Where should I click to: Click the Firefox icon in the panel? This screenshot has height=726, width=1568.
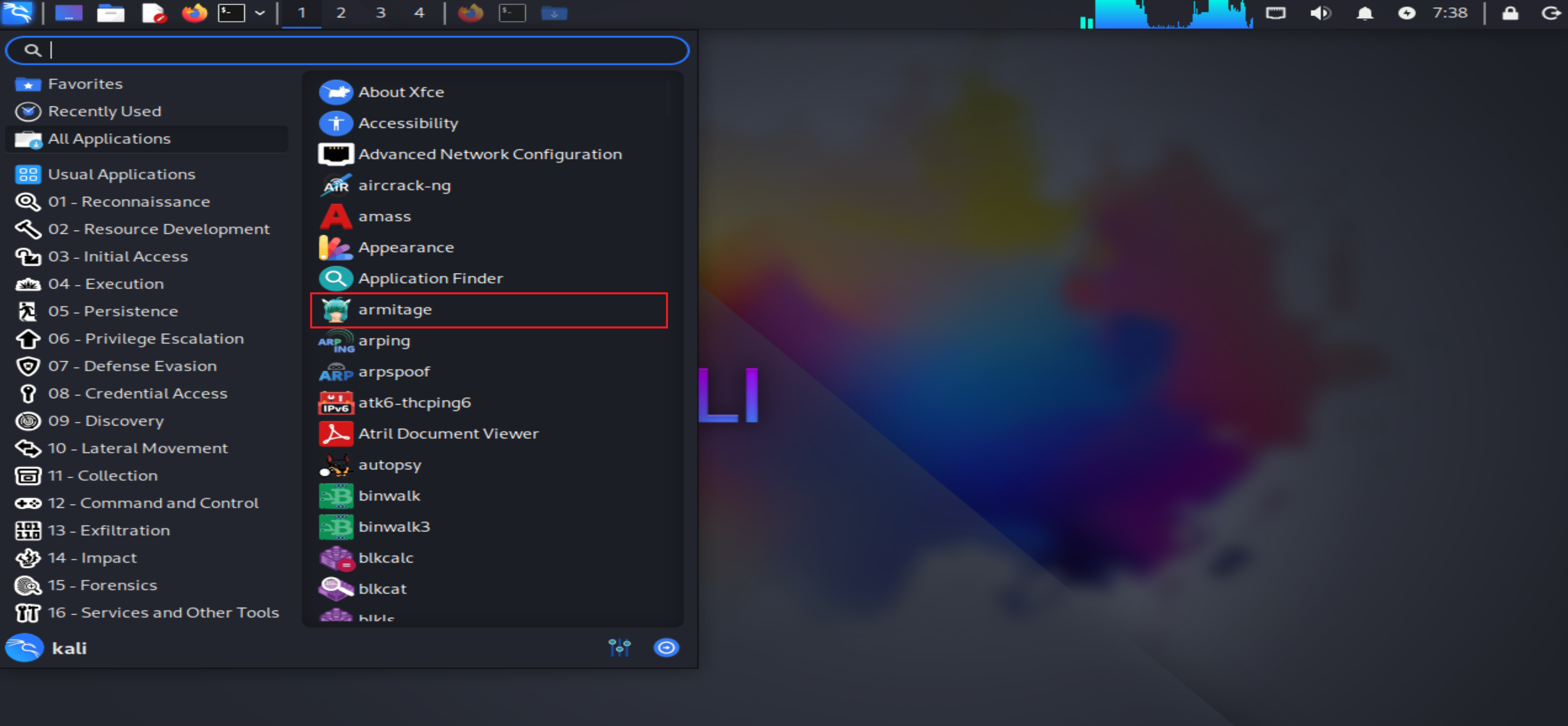194,13
